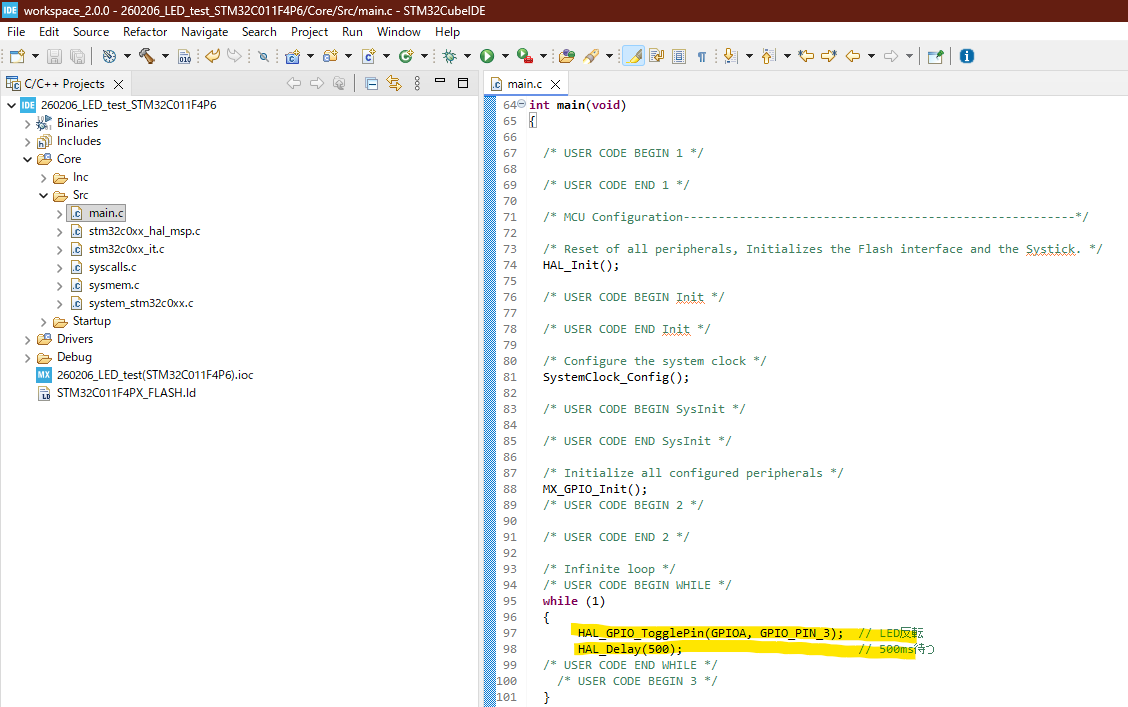Click Collapse All in Projects panel

pos(371,84)
